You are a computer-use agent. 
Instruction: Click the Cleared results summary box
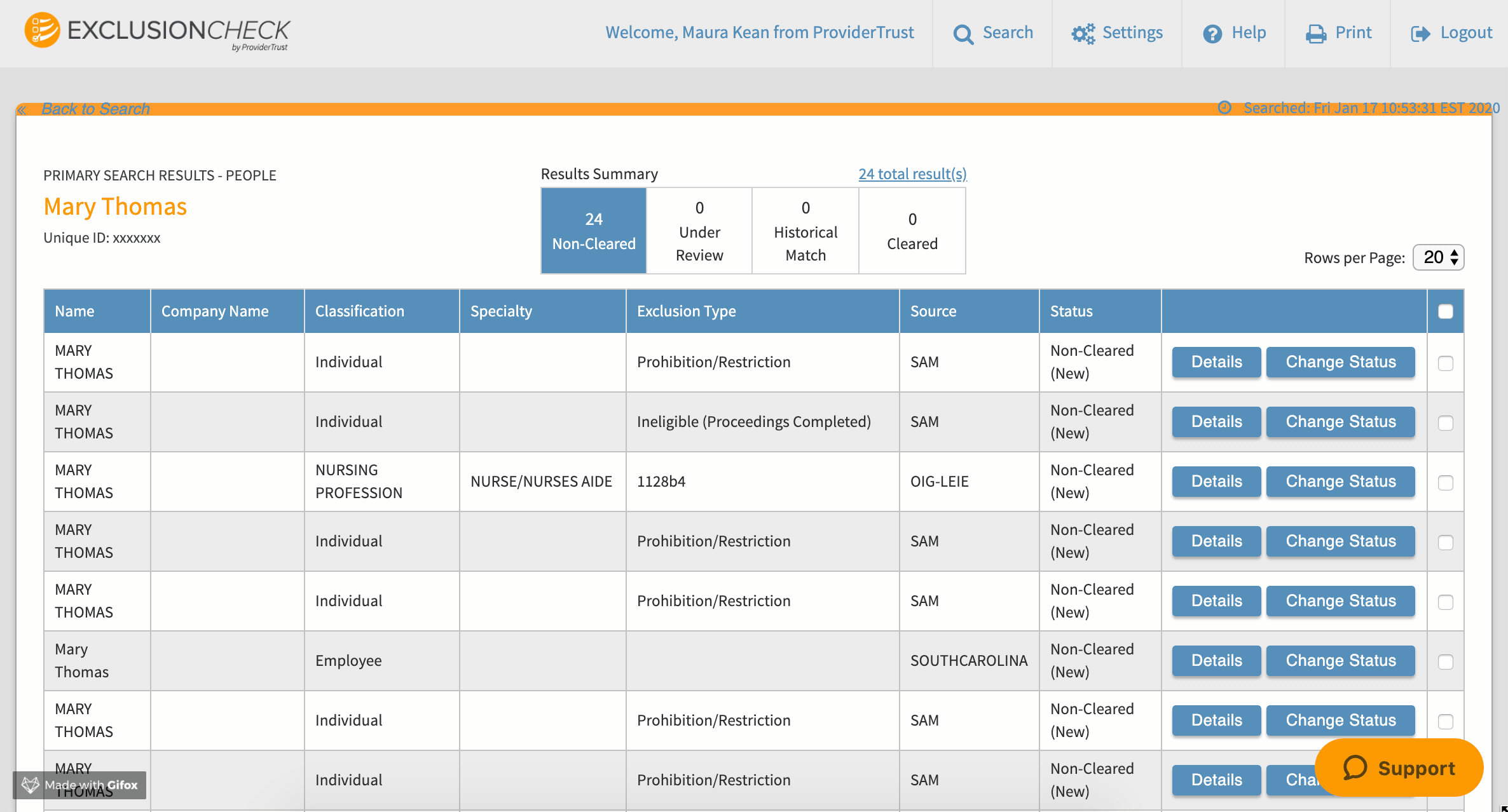click(912, 231)
